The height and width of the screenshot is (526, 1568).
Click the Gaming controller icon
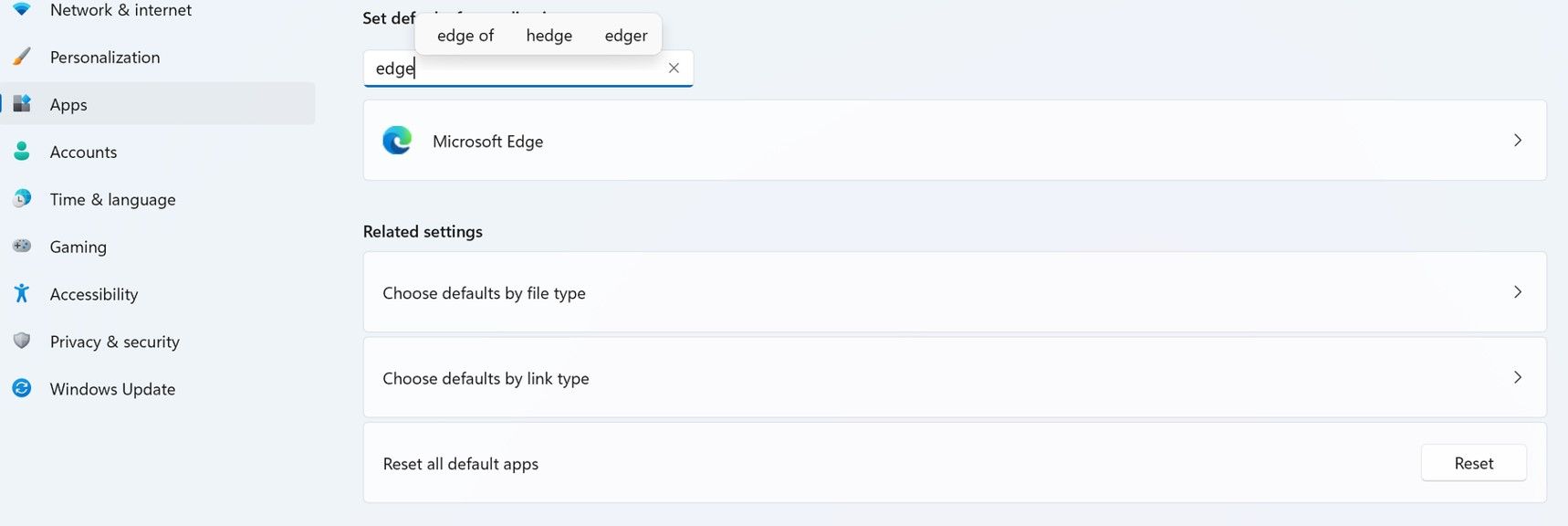(22, 246)
